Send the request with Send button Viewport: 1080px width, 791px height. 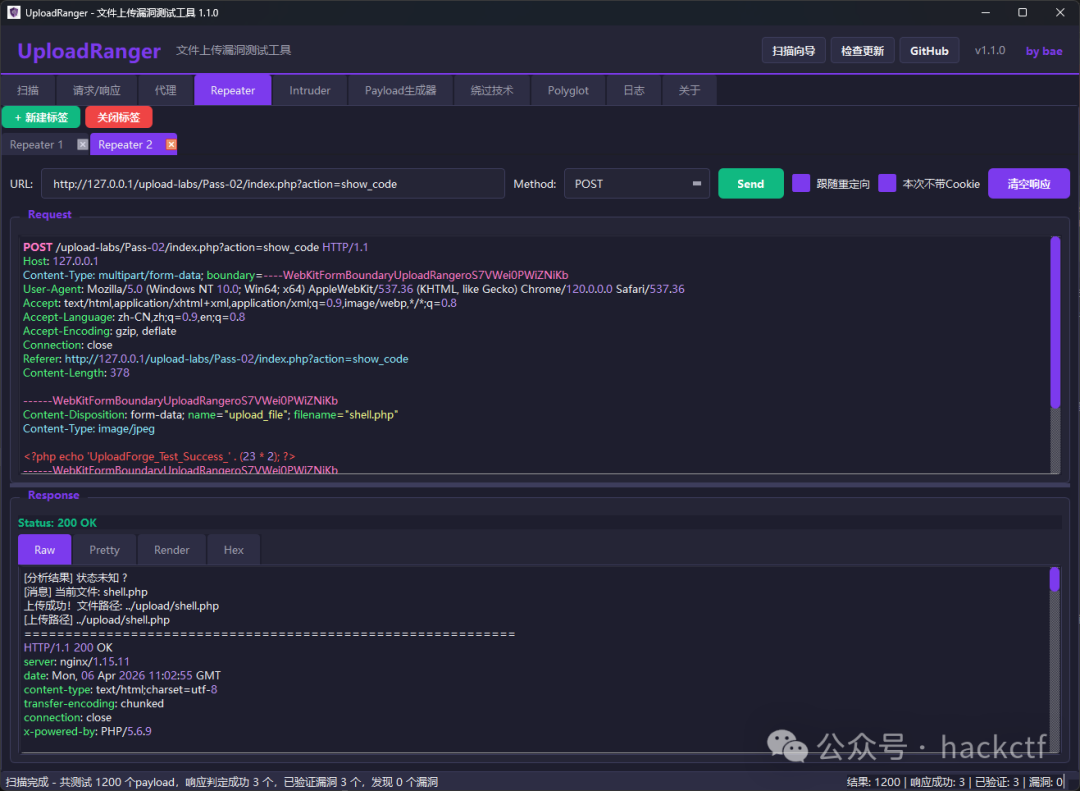(x=751, y=184)
